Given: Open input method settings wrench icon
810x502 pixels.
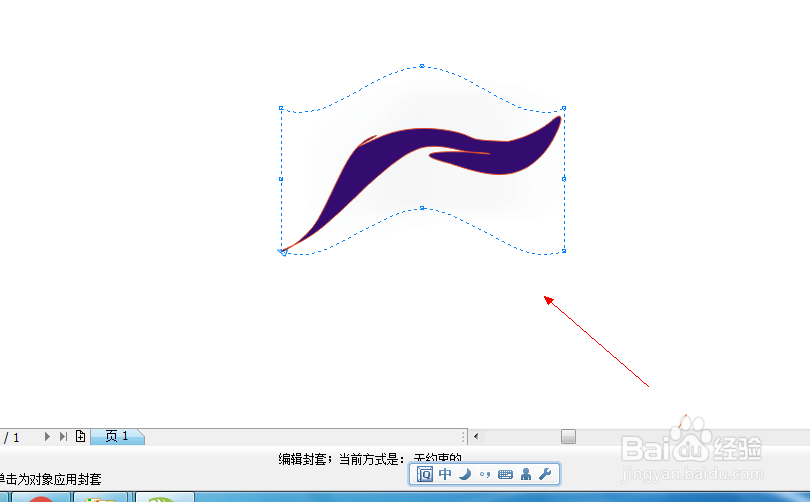Looking at the screenshot, I should coord(545,474).
